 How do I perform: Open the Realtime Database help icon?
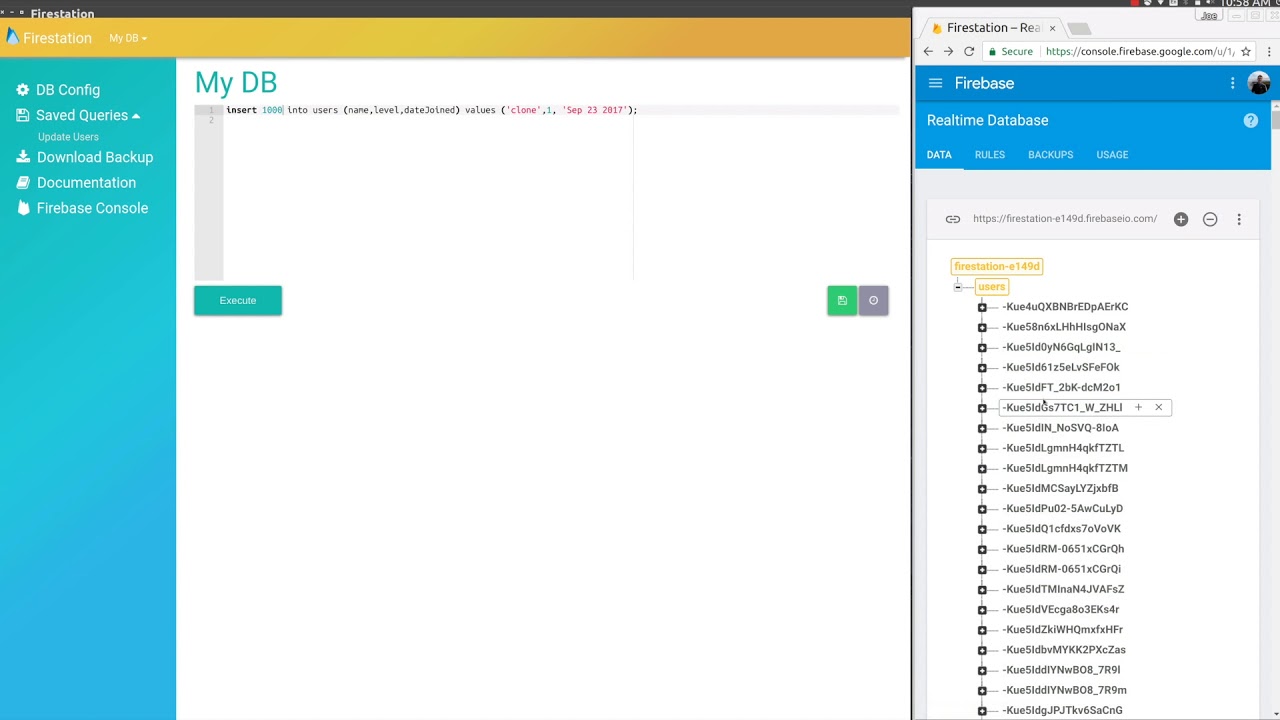coord(1250,120)
